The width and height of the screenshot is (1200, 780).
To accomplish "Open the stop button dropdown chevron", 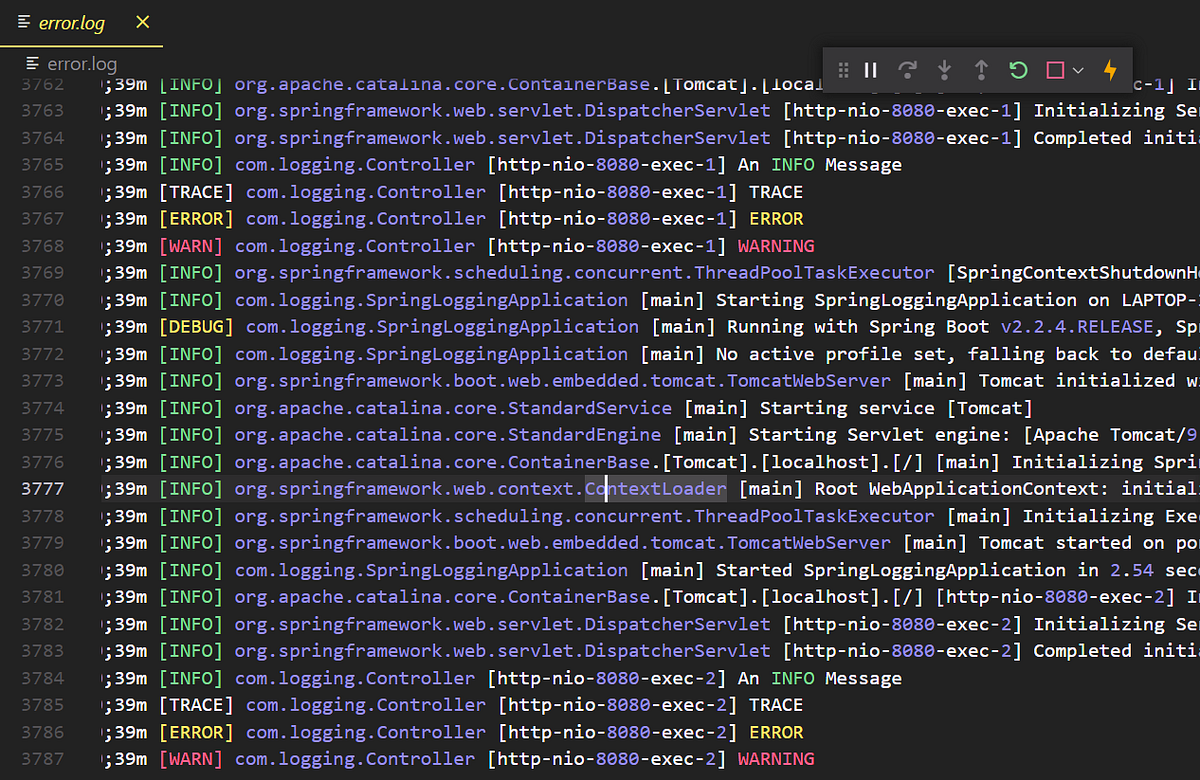I will [1078, 70].
